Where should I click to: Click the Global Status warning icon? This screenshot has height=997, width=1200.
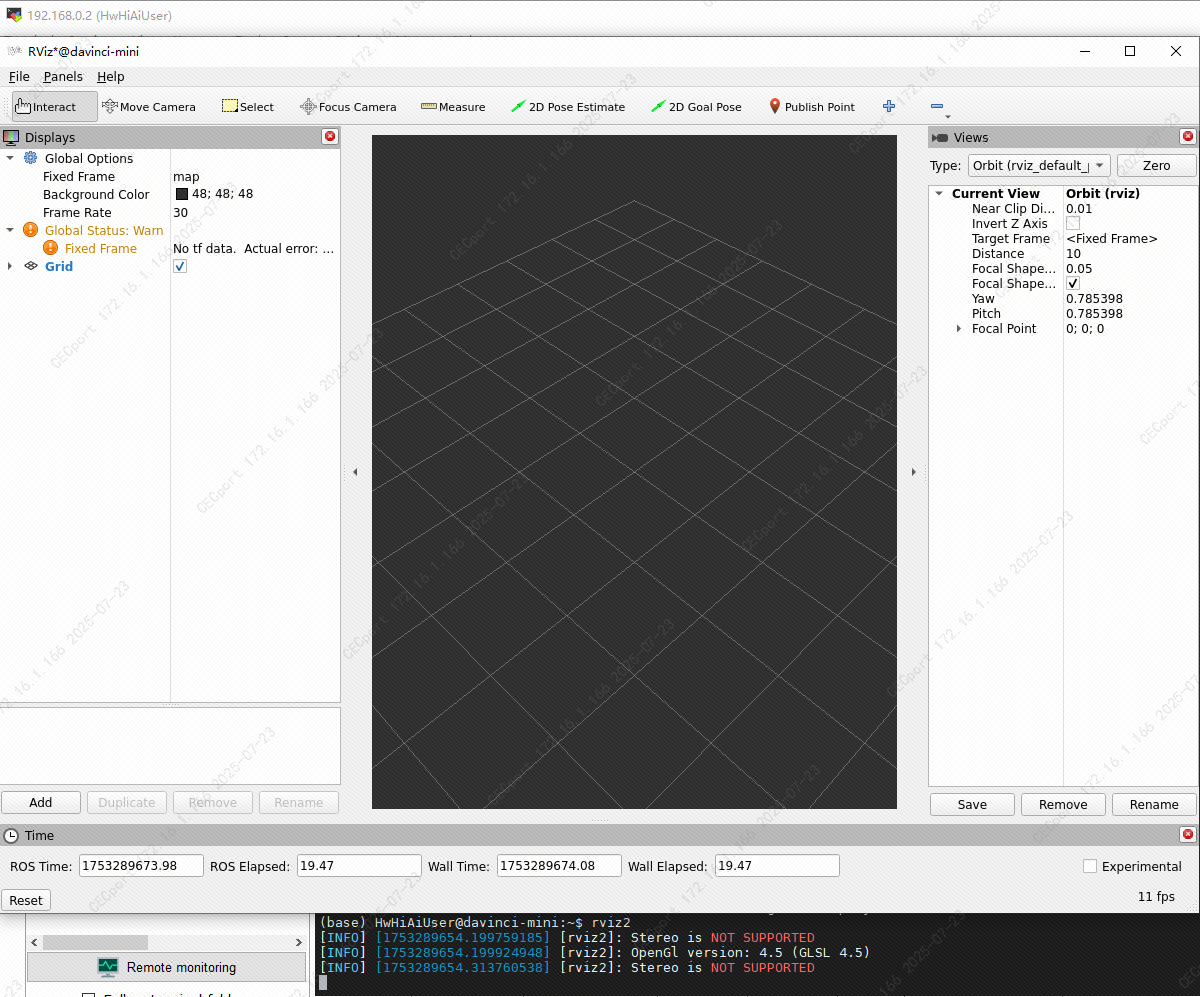pos(31,230)
